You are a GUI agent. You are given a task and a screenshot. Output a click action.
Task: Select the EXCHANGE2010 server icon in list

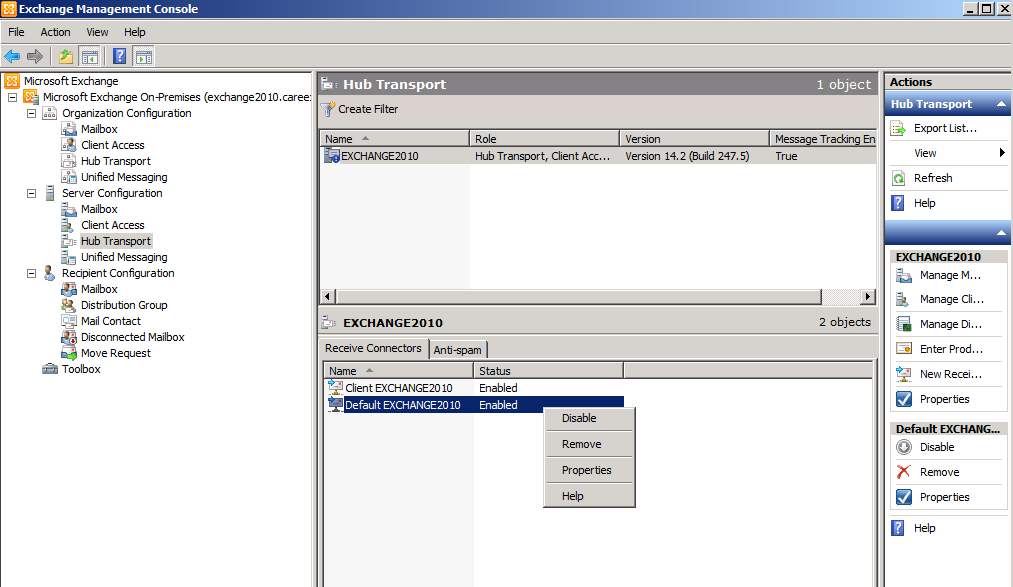(332, 156)
